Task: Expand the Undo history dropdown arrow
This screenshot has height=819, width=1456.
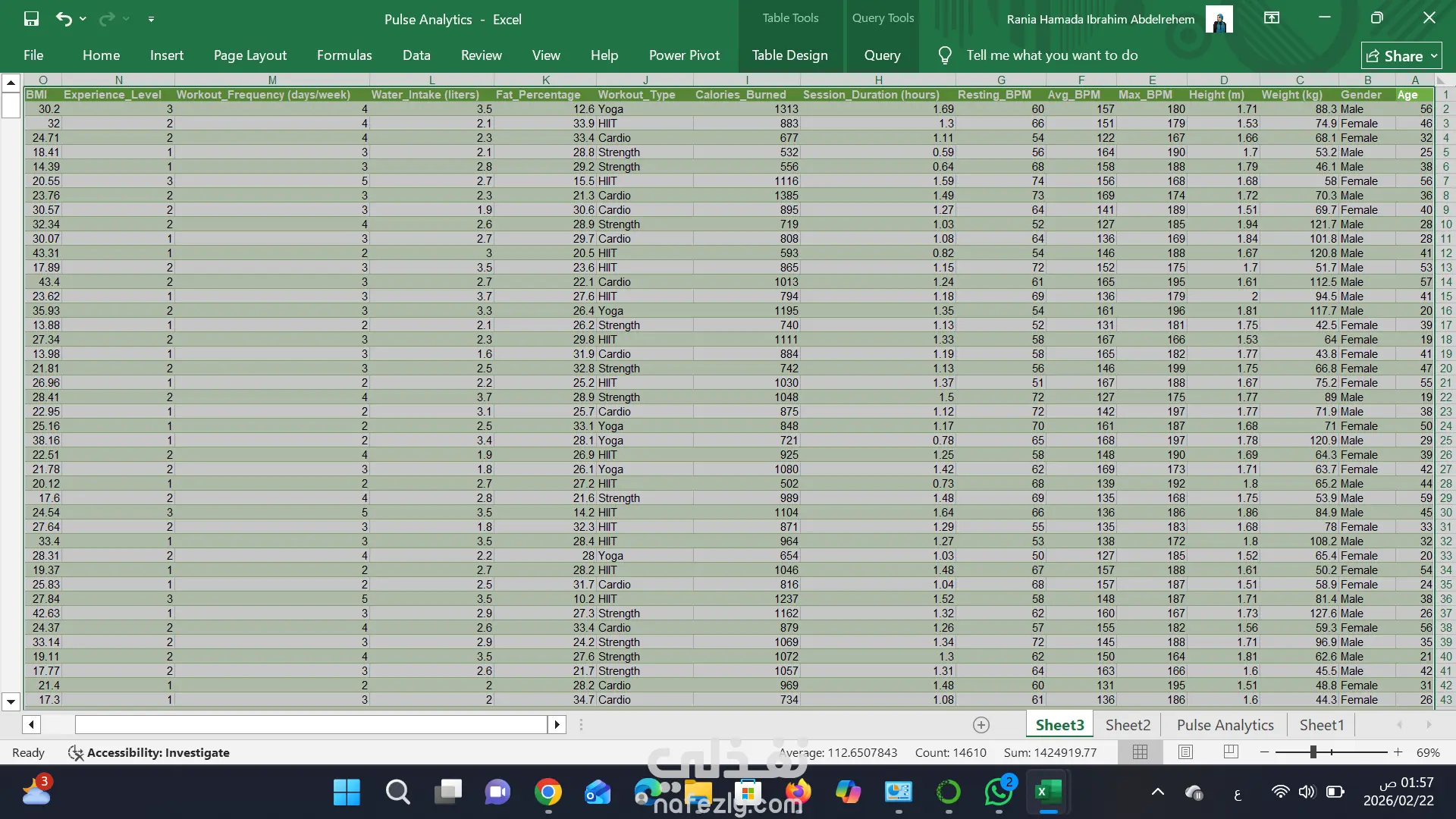Action: tap(83, 19)
